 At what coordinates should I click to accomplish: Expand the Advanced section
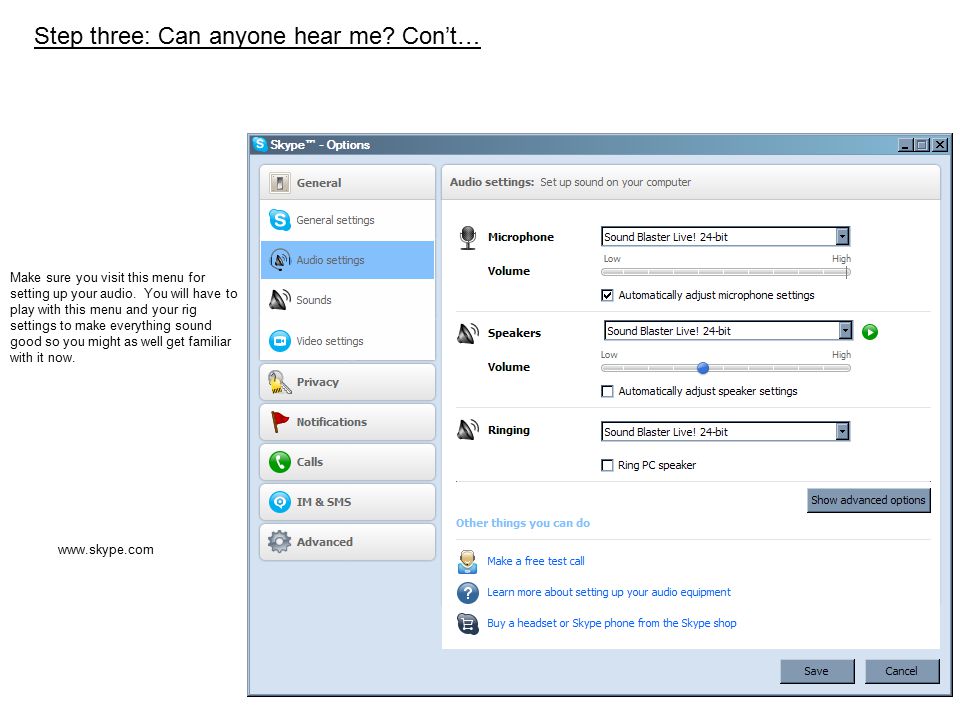(x=347, y=542)
